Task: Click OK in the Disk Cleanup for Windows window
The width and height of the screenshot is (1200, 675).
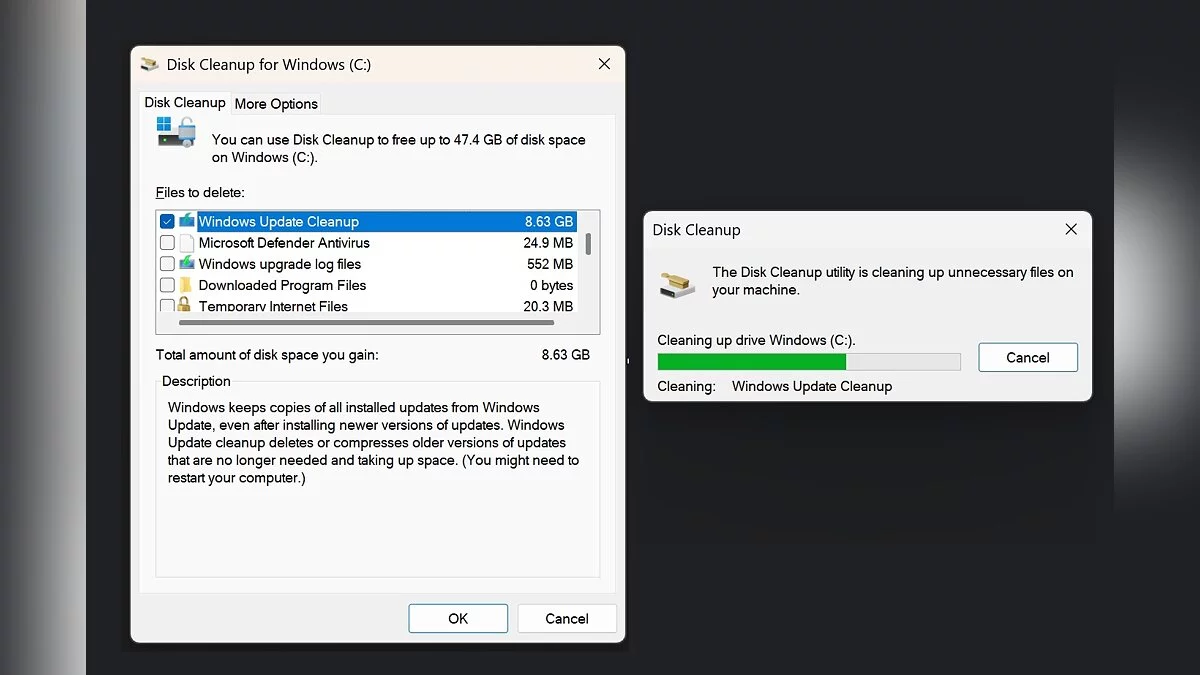Action: click(458, 619)
